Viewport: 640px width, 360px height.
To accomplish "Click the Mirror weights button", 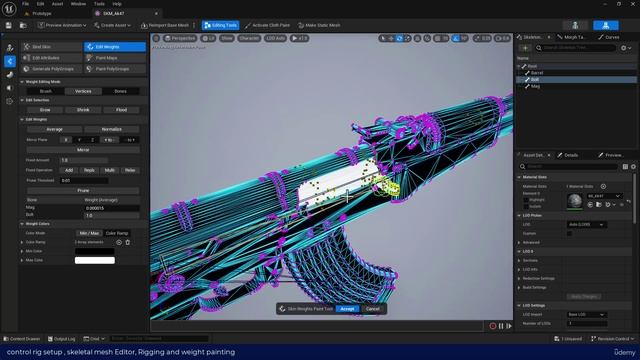I will 83,150.
